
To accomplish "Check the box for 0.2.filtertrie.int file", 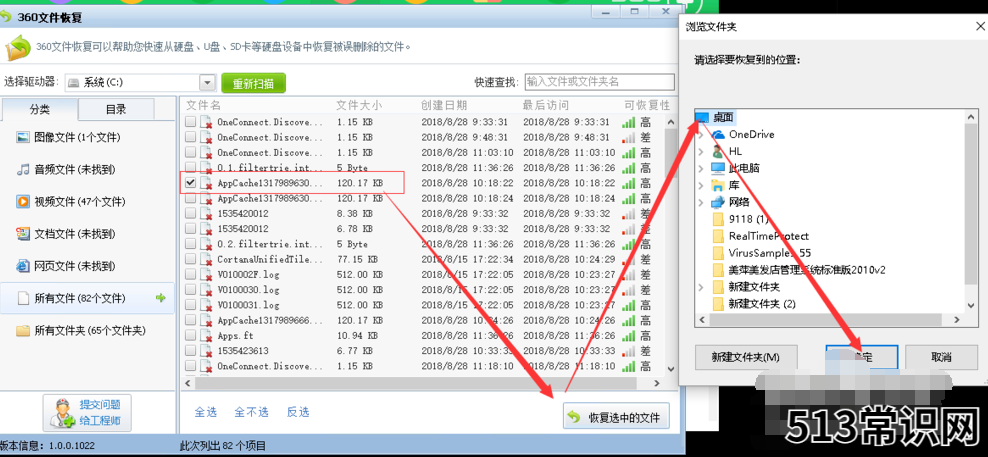I will click(x=190, y=244).
